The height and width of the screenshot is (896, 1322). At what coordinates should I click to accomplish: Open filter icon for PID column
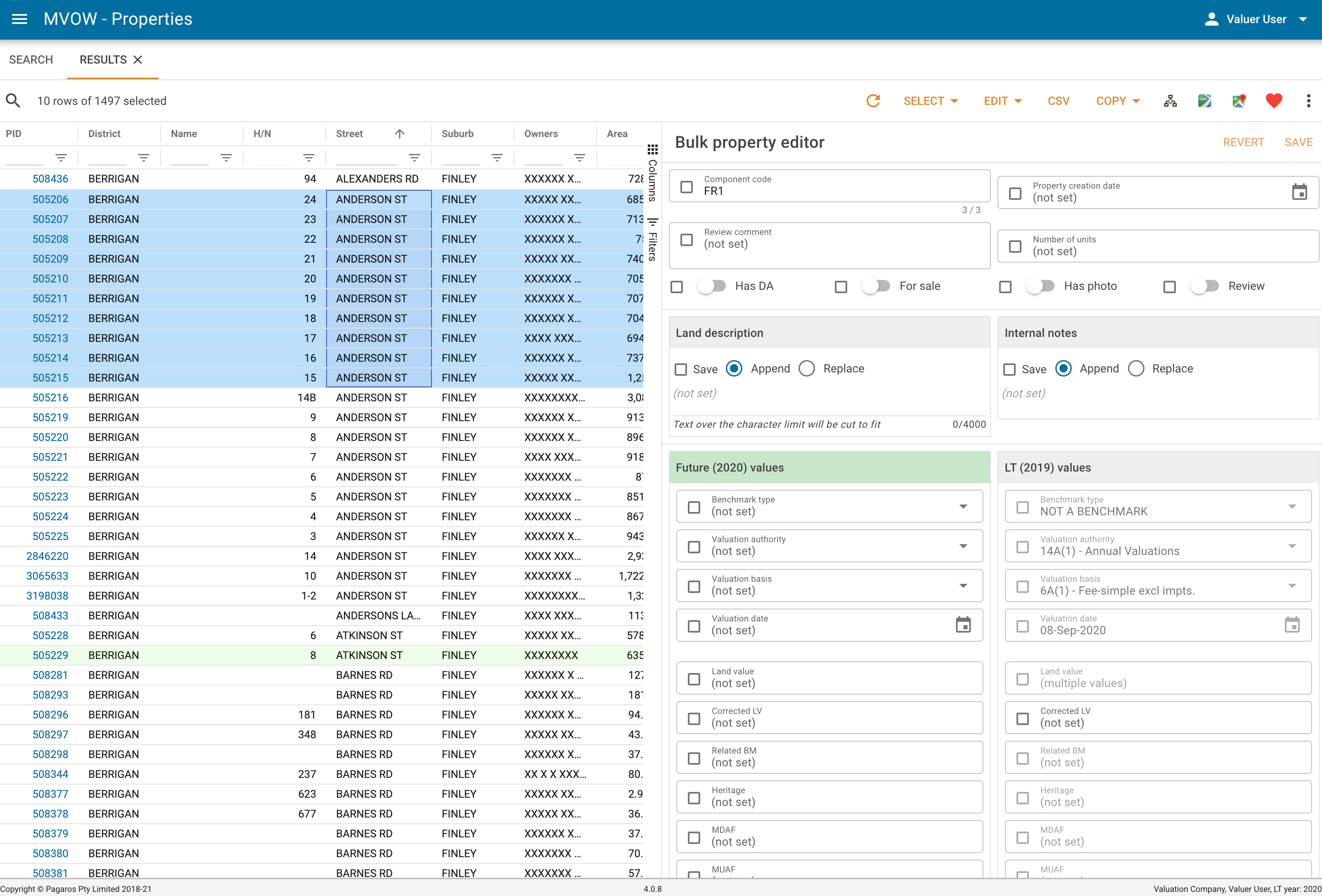pyautogui.click(x=61, y=158)
